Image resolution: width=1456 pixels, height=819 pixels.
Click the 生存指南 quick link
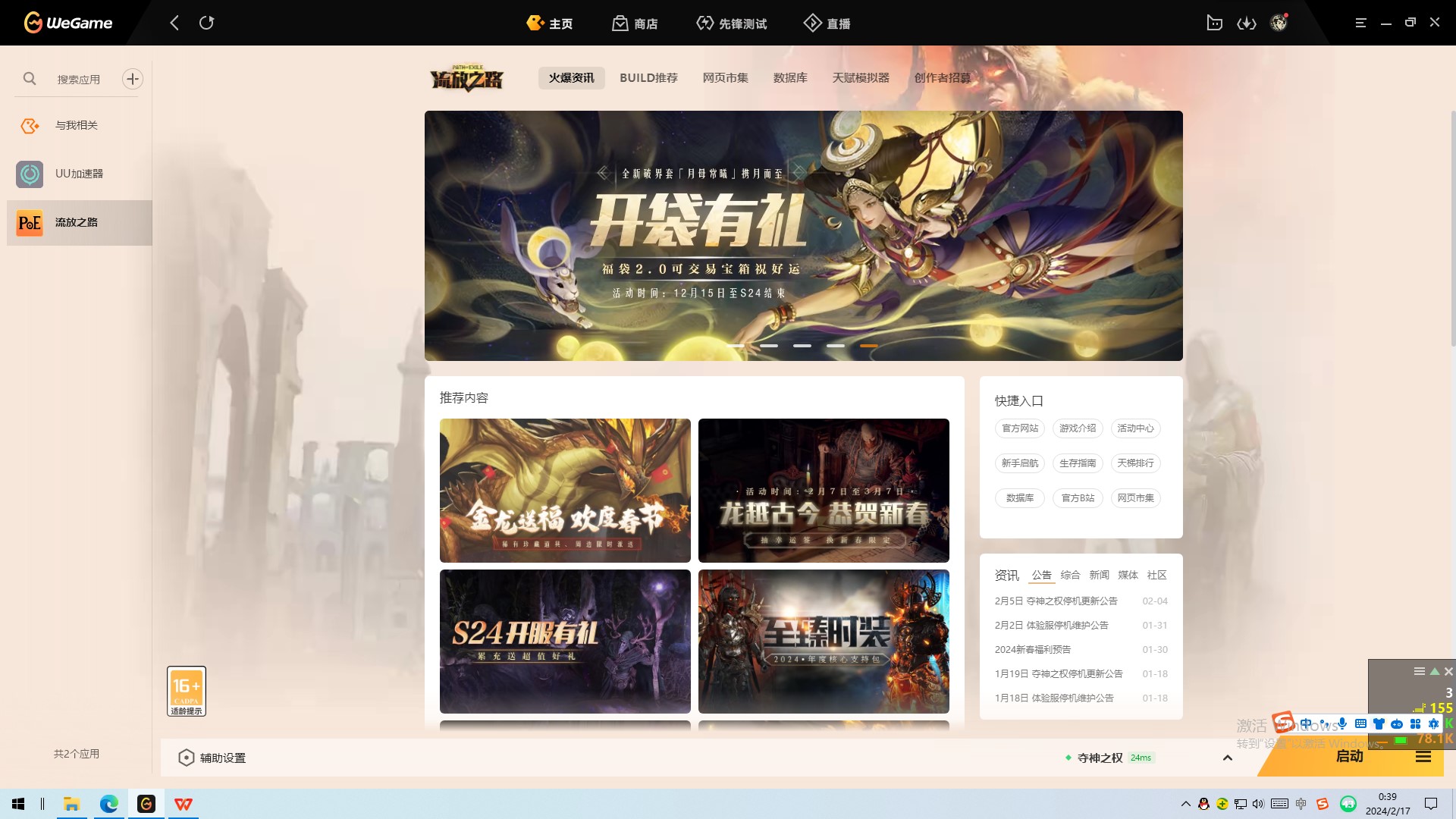[1078, 463]
